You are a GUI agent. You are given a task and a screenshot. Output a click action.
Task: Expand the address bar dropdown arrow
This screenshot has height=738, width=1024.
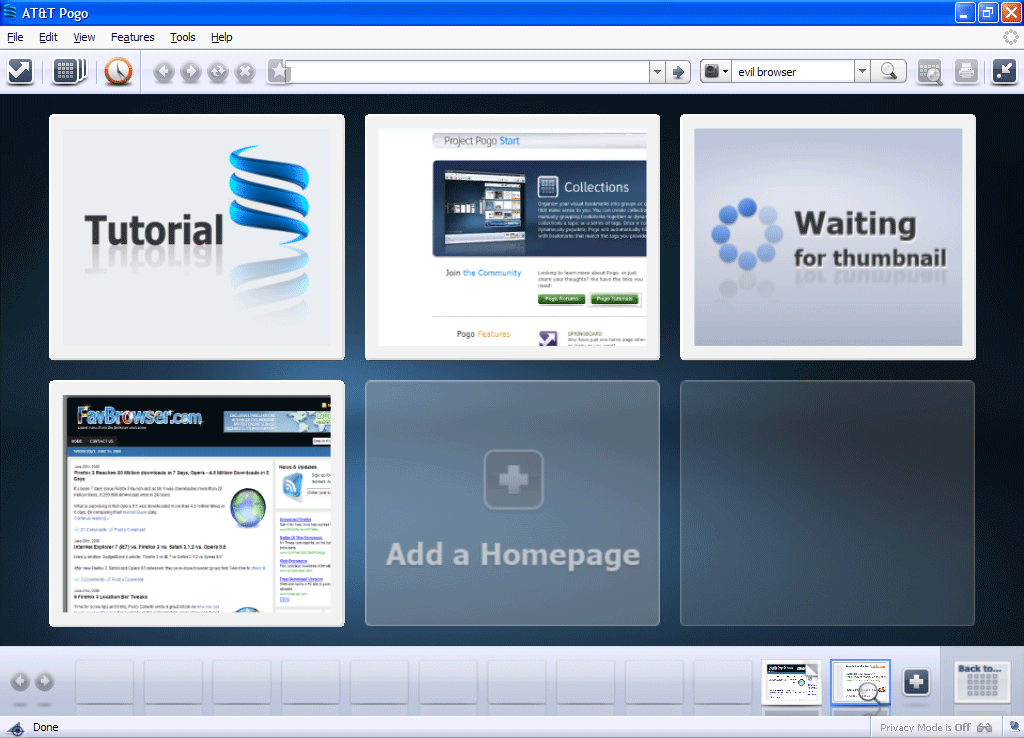[x=657, y=72]
